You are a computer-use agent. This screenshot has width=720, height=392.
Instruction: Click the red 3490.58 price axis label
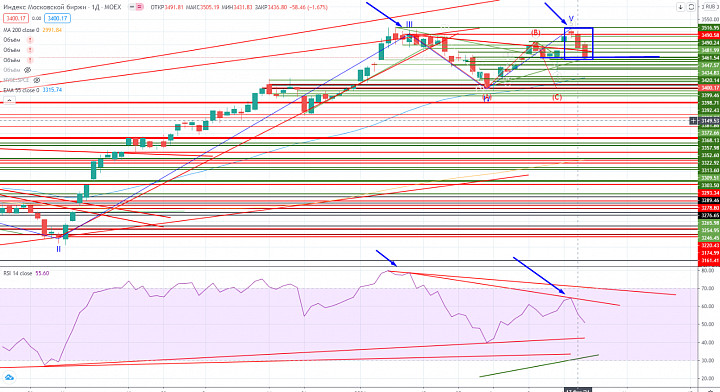[x=709, y=35]
